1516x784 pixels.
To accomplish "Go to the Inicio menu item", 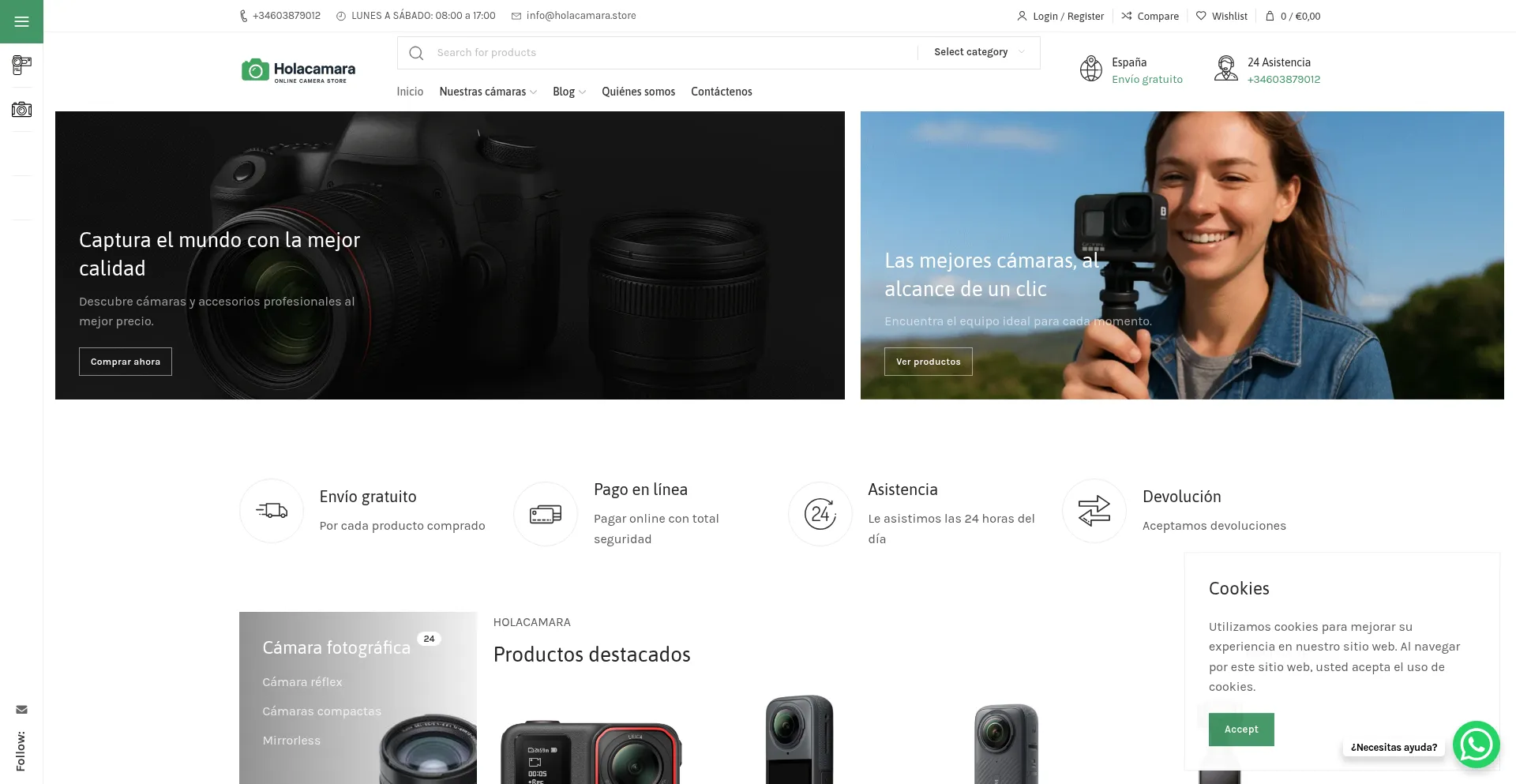I will point(410,92).
